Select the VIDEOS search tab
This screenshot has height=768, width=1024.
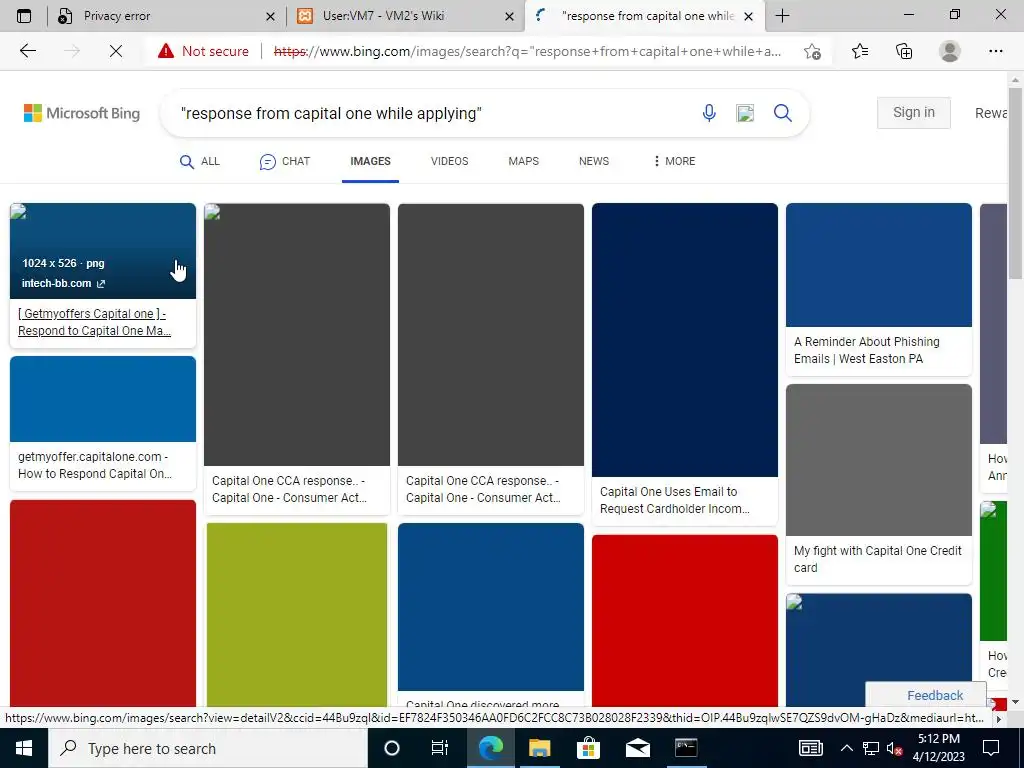[x=449, y=161]
